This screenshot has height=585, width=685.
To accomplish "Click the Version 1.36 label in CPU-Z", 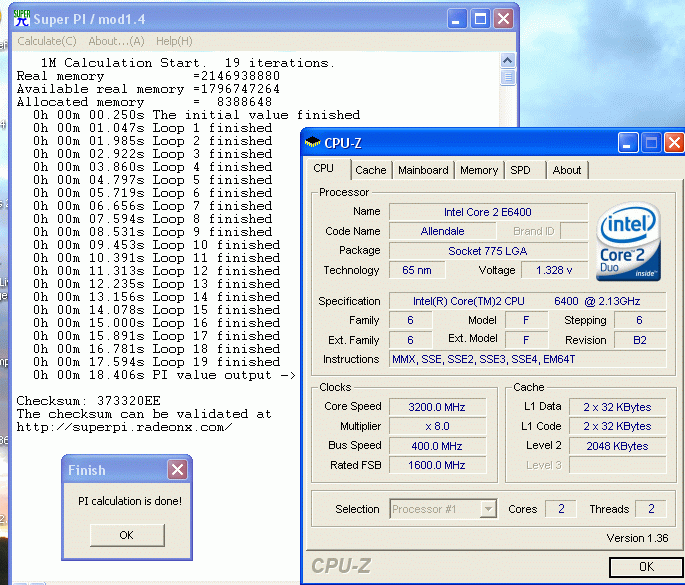I will click(x=637, y=538).
